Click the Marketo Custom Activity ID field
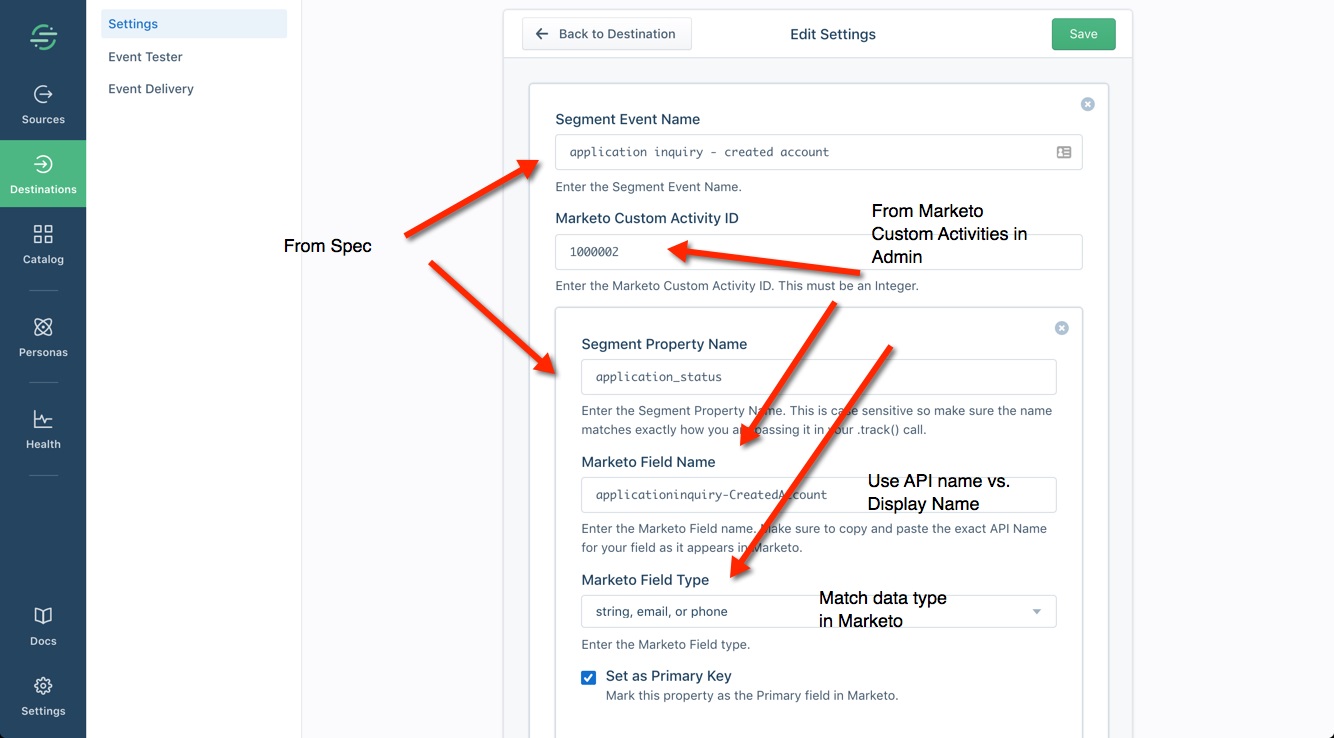 pos(818,252)
